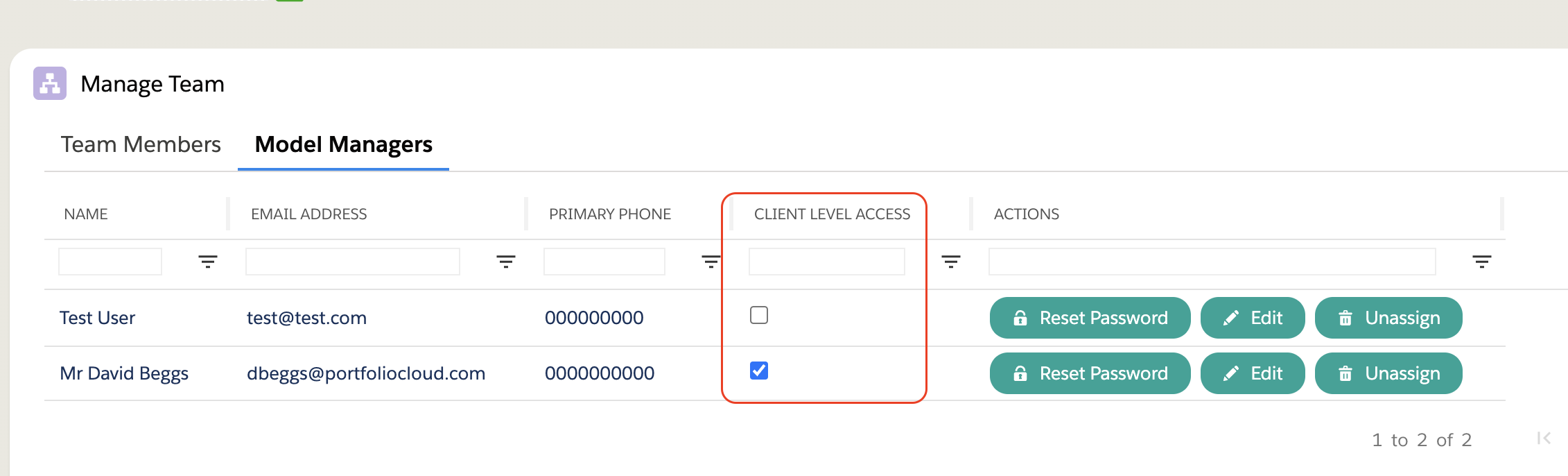Switch to the Team Members tab
Screen dimensions: 1568x476
point(141,144)
